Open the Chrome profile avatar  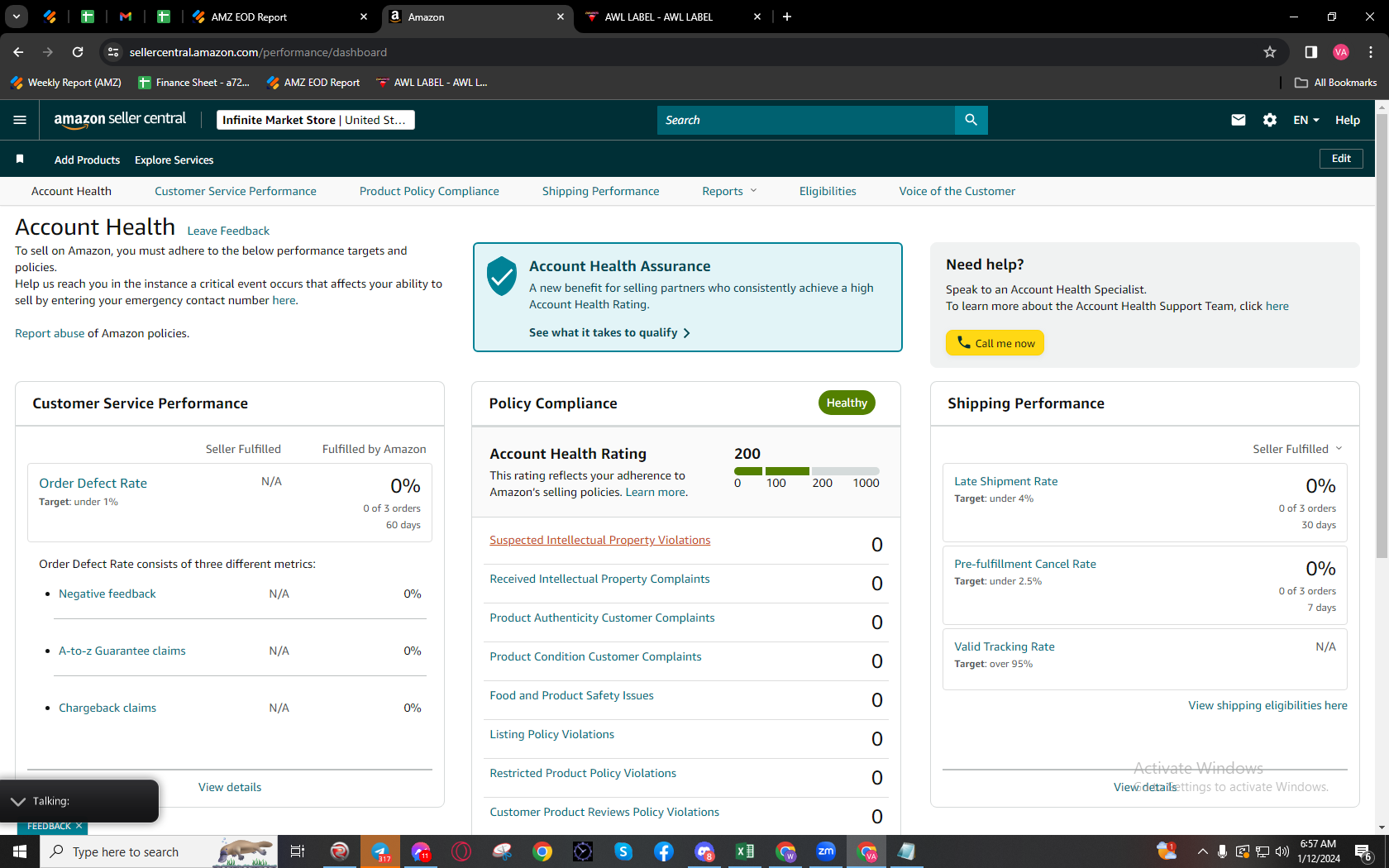click(1341, 52)
